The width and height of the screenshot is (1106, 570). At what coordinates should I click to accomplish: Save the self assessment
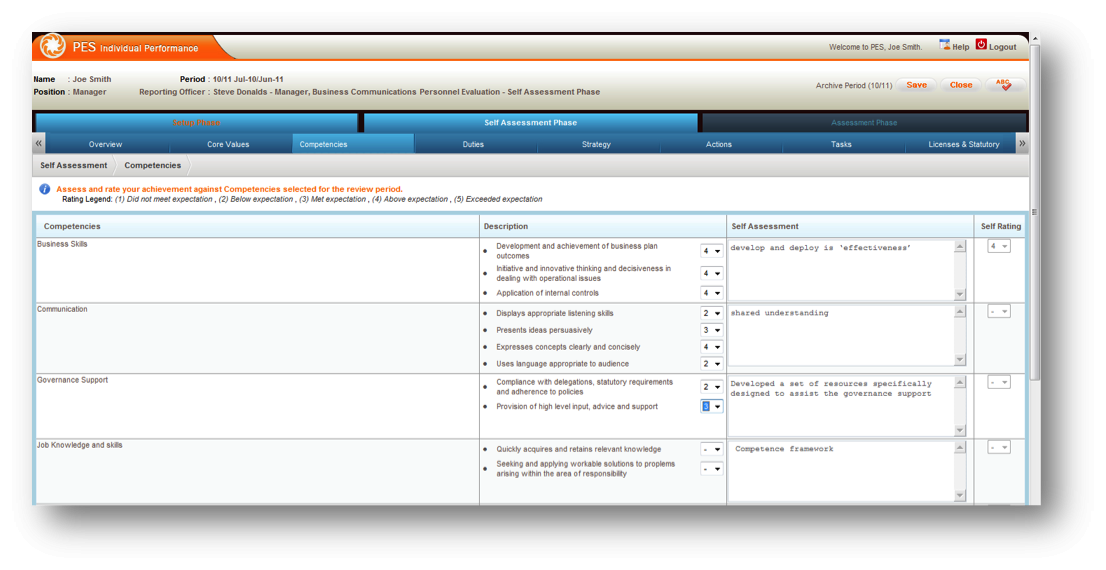(x=916, y=85)
